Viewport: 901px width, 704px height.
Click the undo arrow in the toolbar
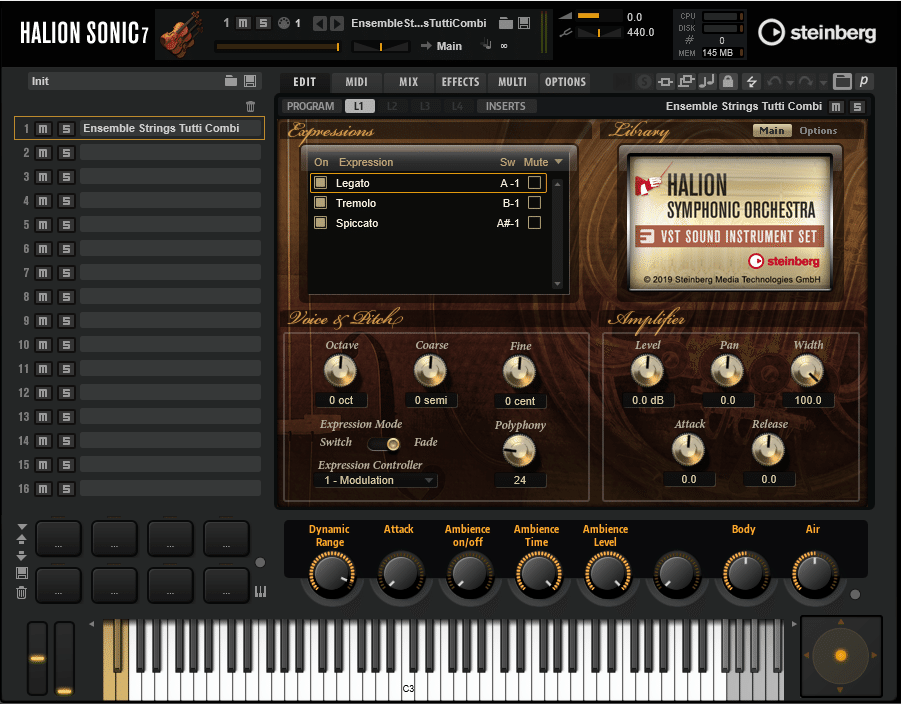(774, 82)
